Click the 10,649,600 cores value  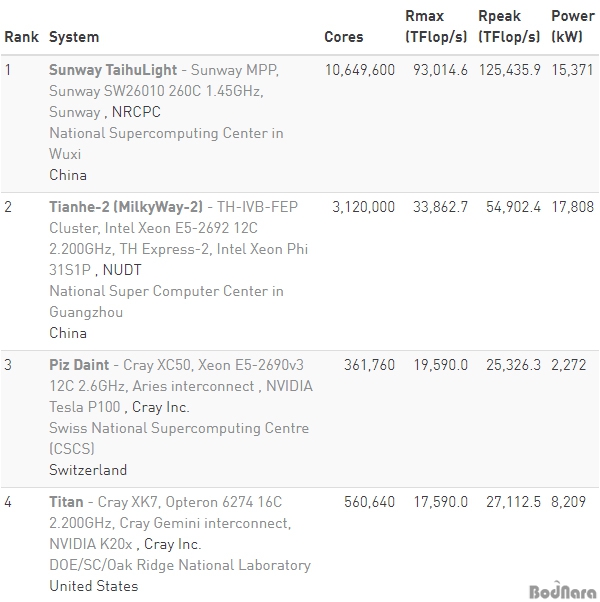(360, 70)
